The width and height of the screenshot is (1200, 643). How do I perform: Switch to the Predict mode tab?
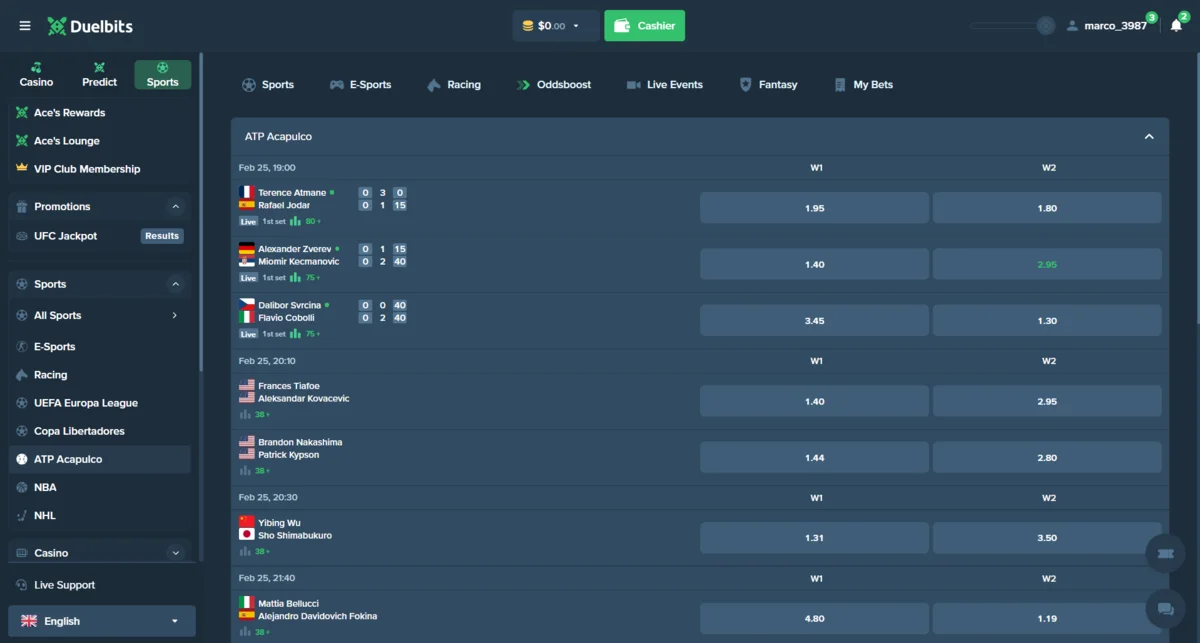pyautogui.click(x=99, y=75)
